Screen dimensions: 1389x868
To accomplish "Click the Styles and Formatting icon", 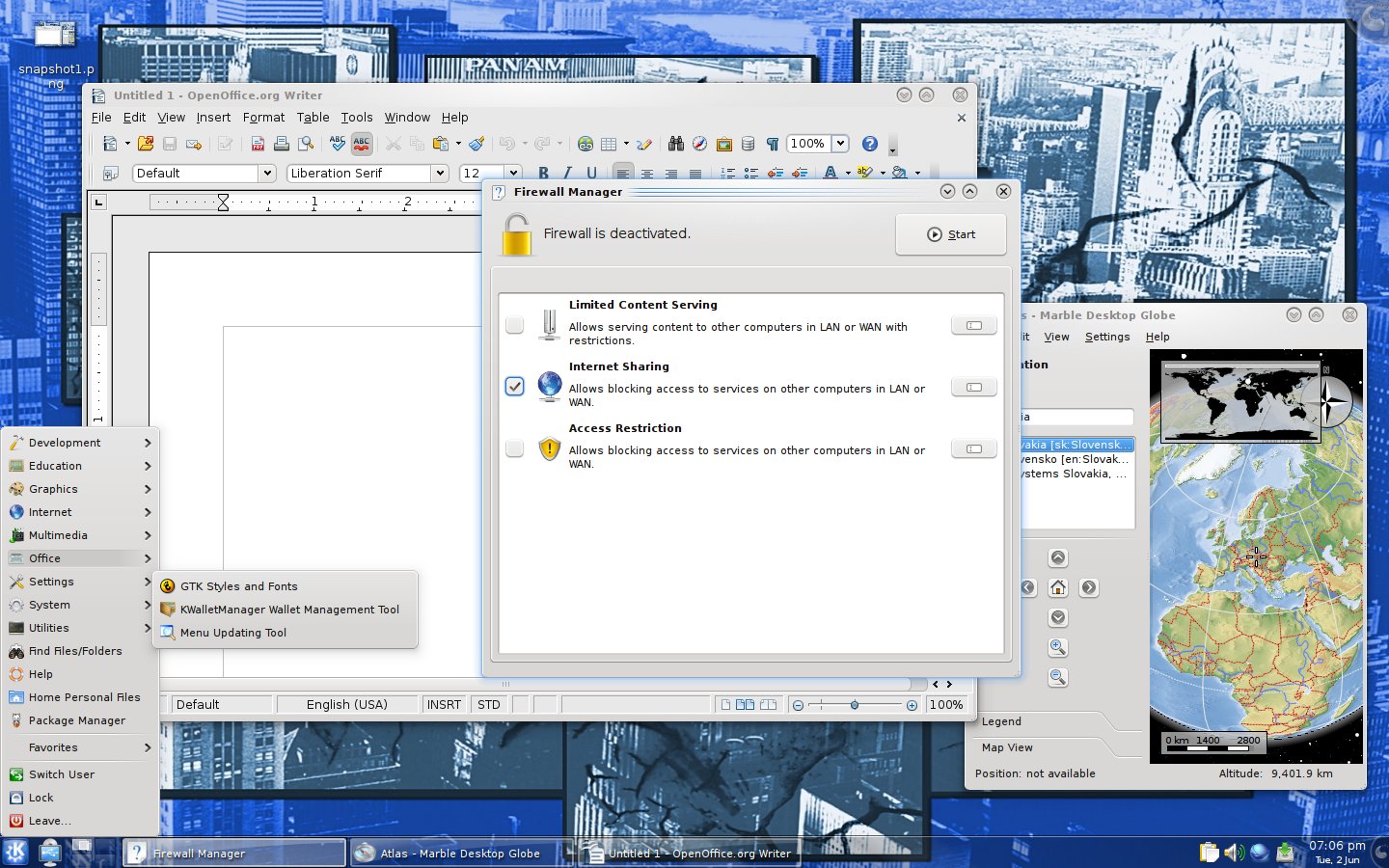I will coord(111,173).
